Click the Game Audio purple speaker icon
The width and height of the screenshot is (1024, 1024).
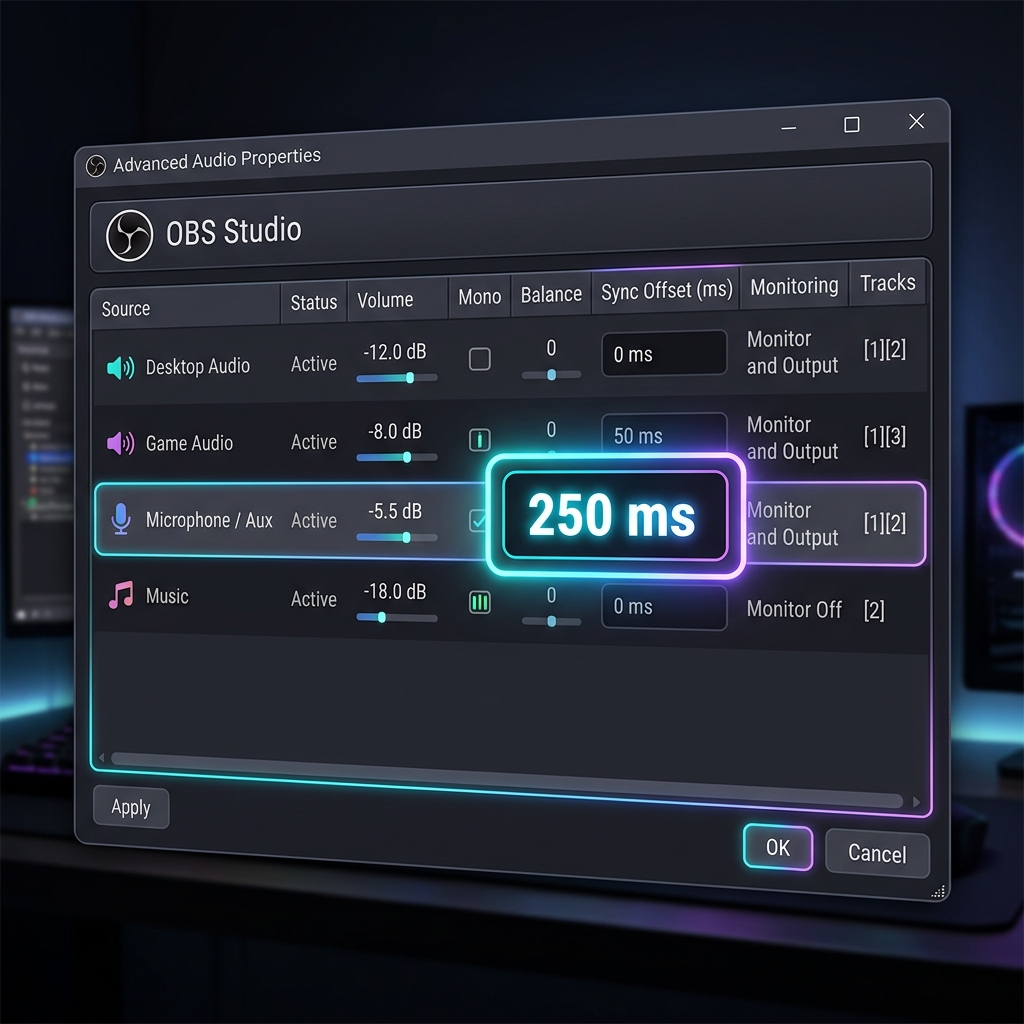pos(120,443)
